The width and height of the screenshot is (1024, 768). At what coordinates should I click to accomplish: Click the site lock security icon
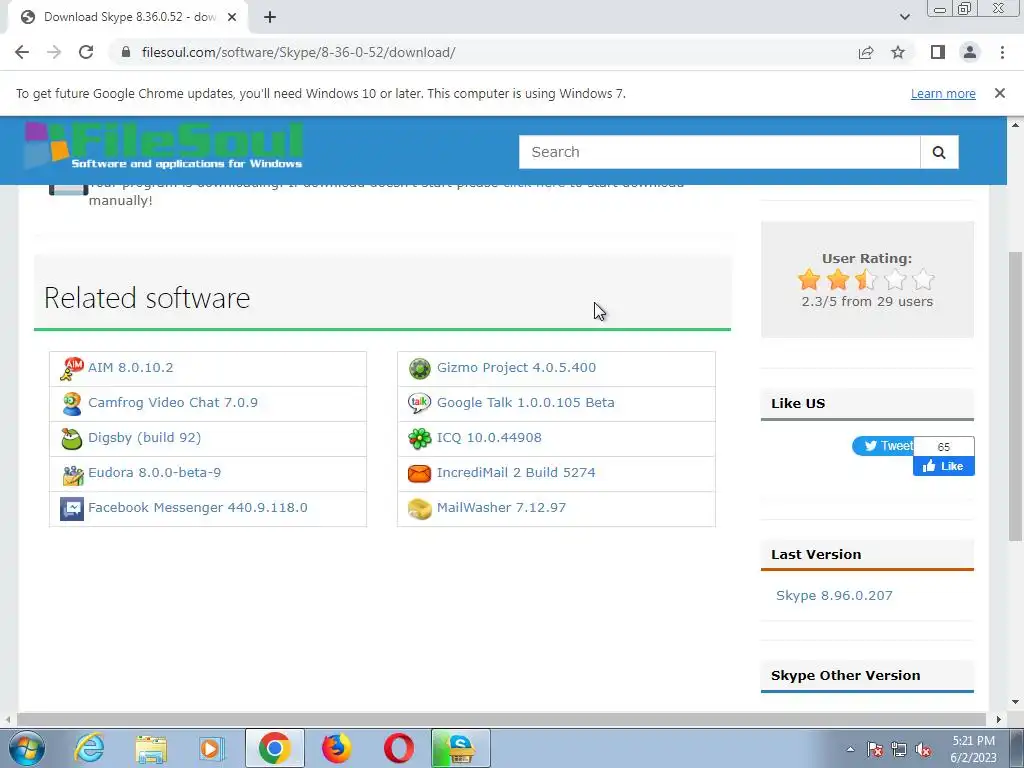[x=127, y=52]
